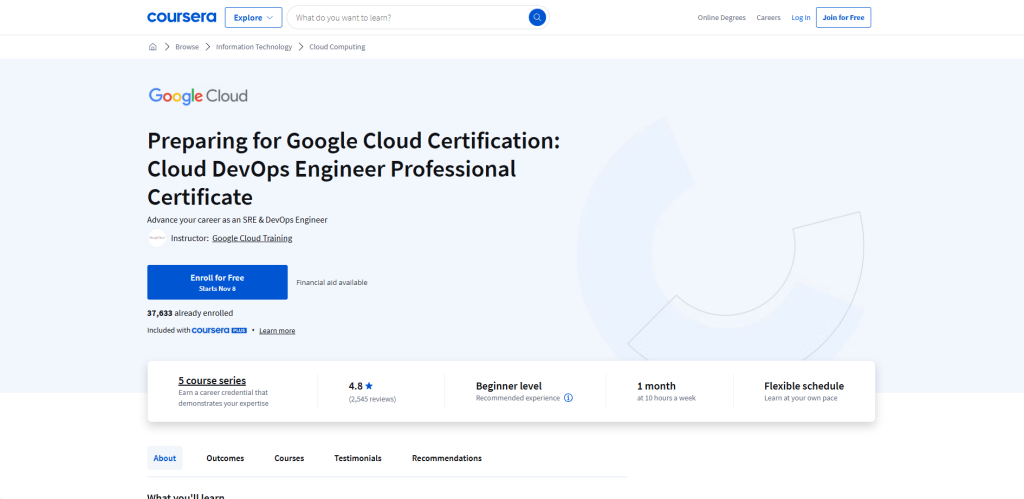Click 'Advance your career as an SRE & DevOps Engineer'
This screenshot has width=1024, height=499.
pyautogui.click(x=237, y=220)
